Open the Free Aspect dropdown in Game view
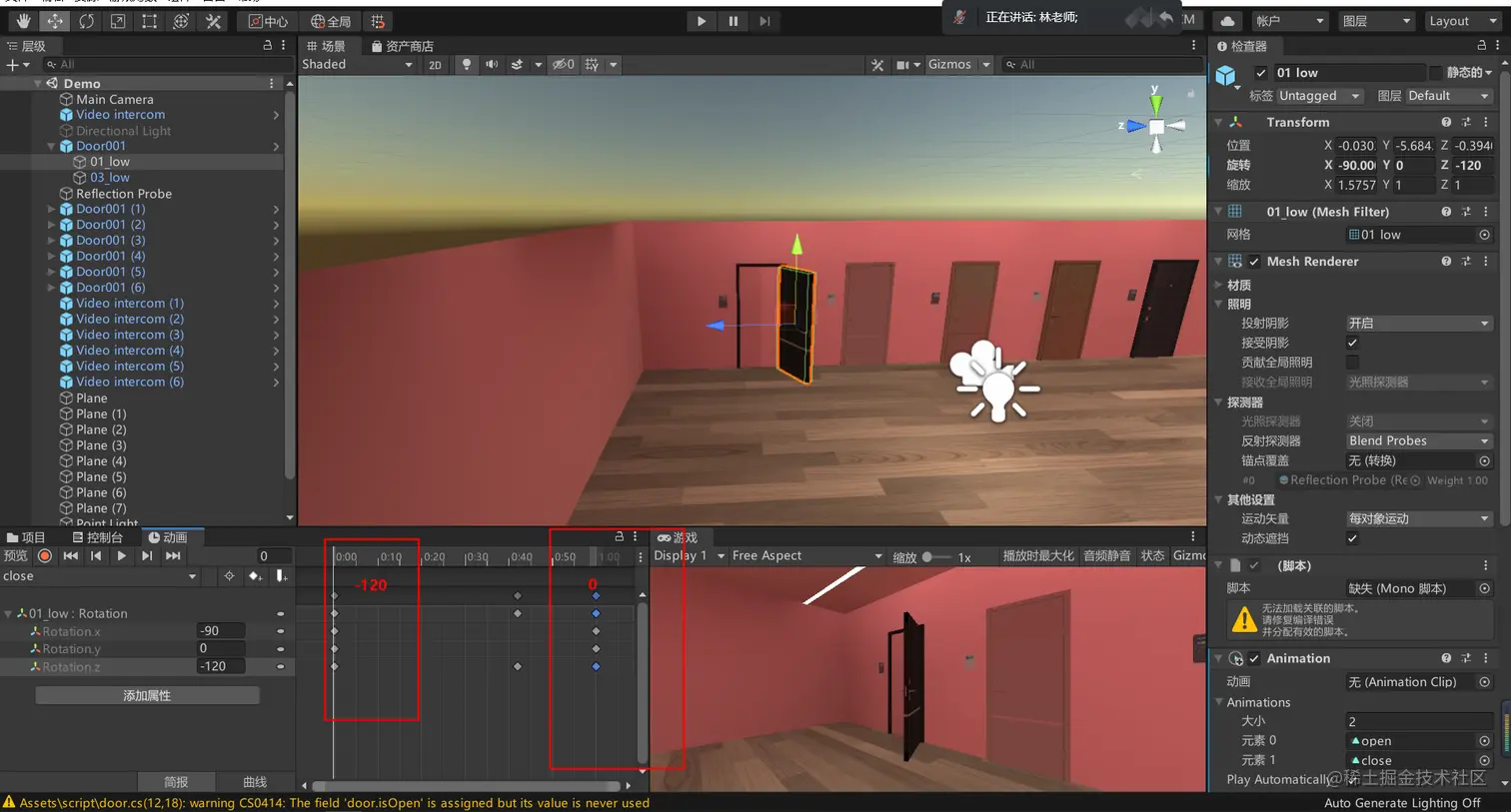 [806, 556]
